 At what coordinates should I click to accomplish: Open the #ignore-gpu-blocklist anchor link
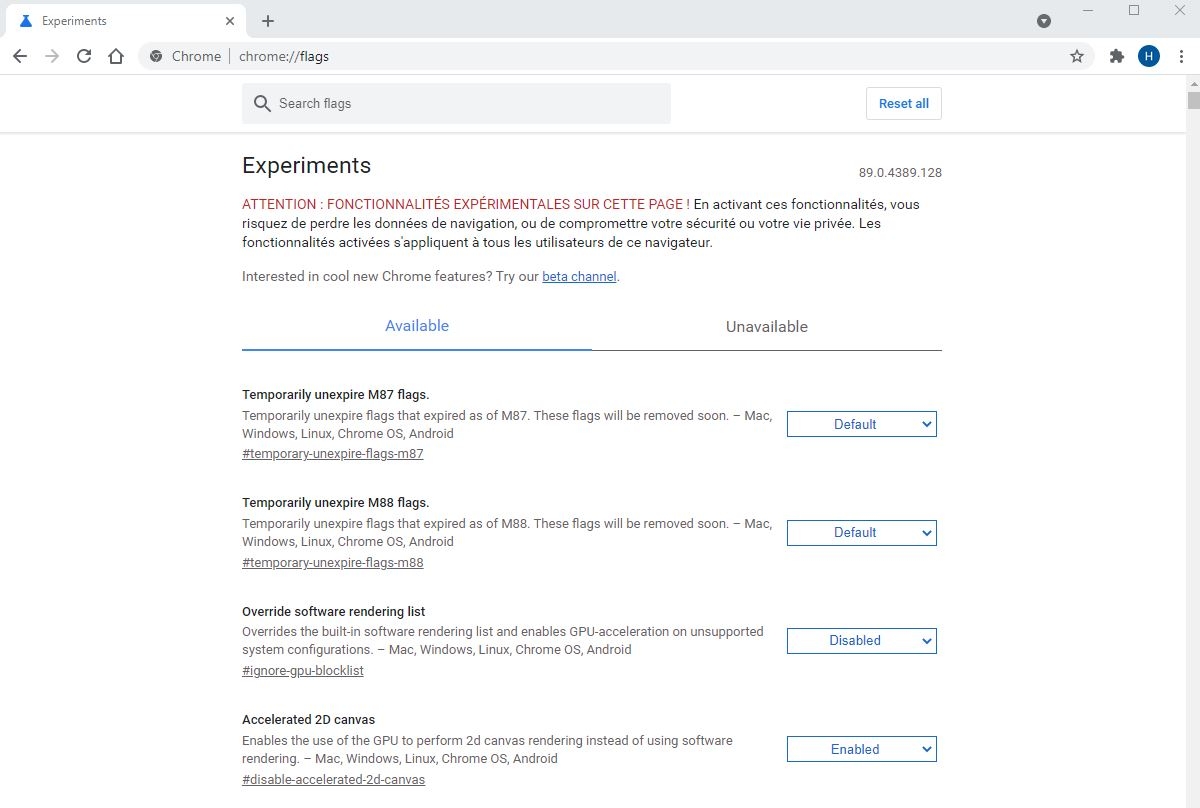click(303, 671)
